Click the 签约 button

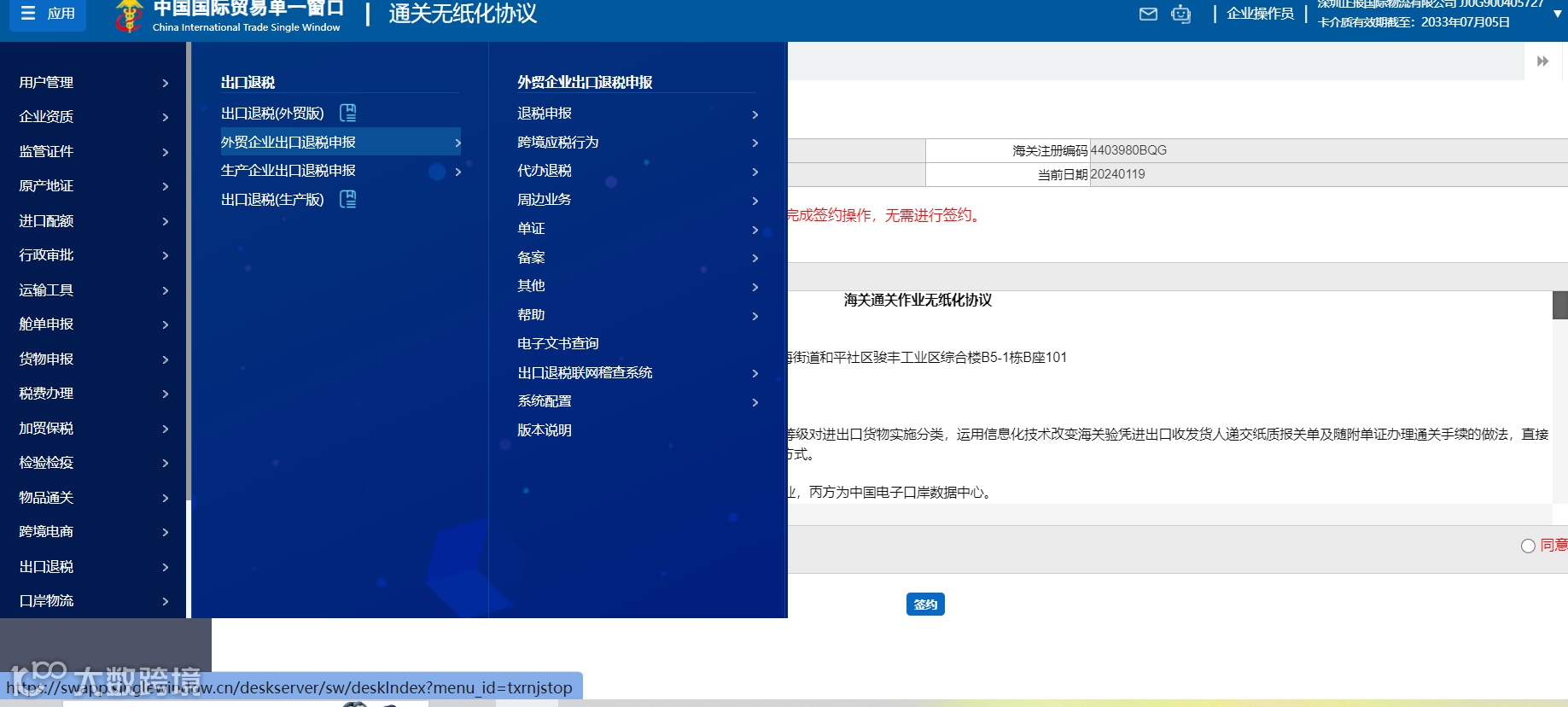925,605
